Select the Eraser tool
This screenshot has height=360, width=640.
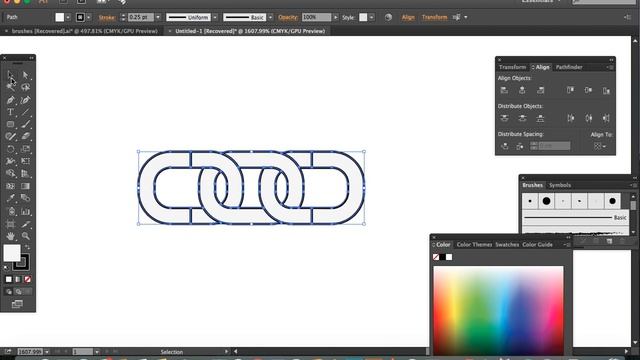[x=25, y=137]
